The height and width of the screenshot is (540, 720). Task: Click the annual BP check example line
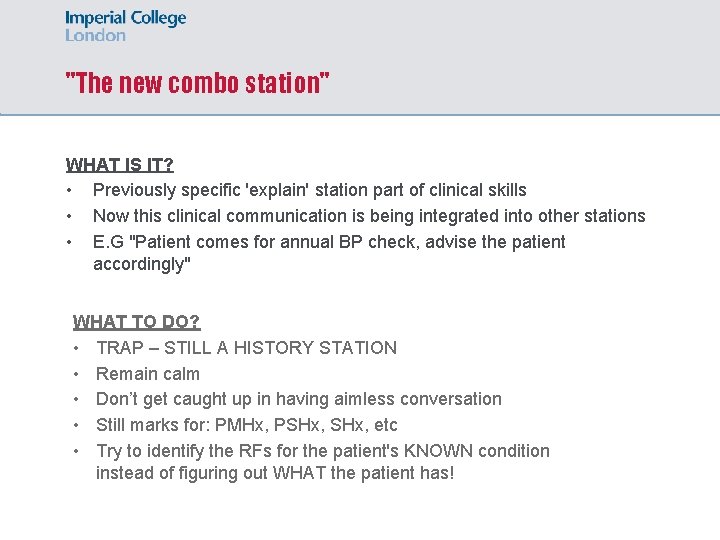click(329, 242)
